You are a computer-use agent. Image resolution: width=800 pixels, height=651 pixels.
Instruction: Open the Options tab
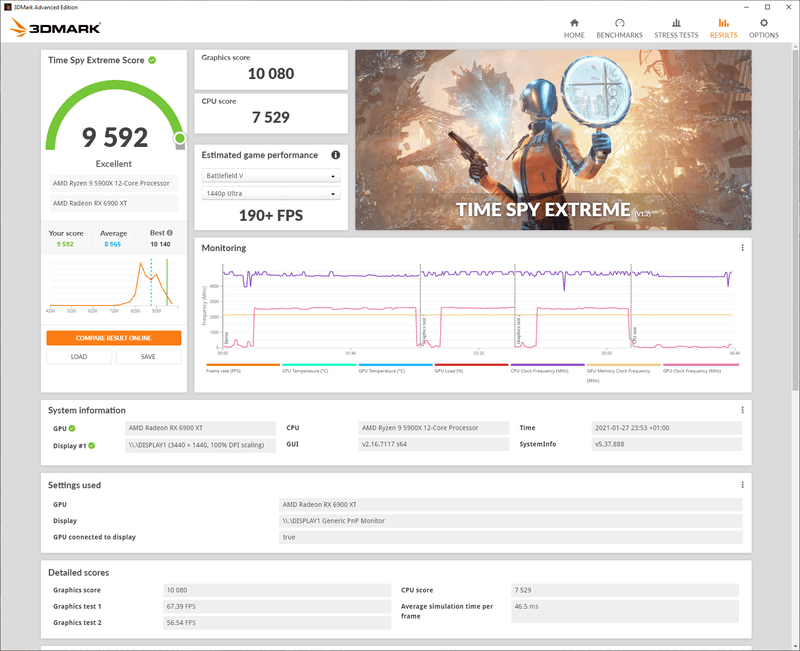tap(764, 29)
